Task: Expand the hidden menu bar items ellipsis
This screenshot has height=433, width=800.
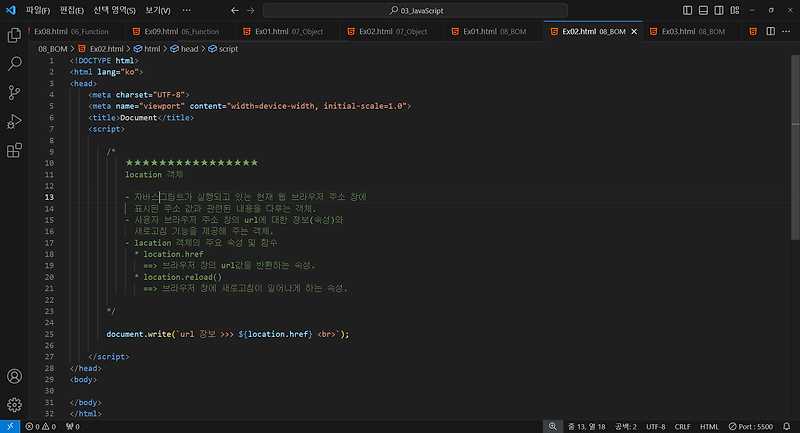Action: (x=186, y=10)
